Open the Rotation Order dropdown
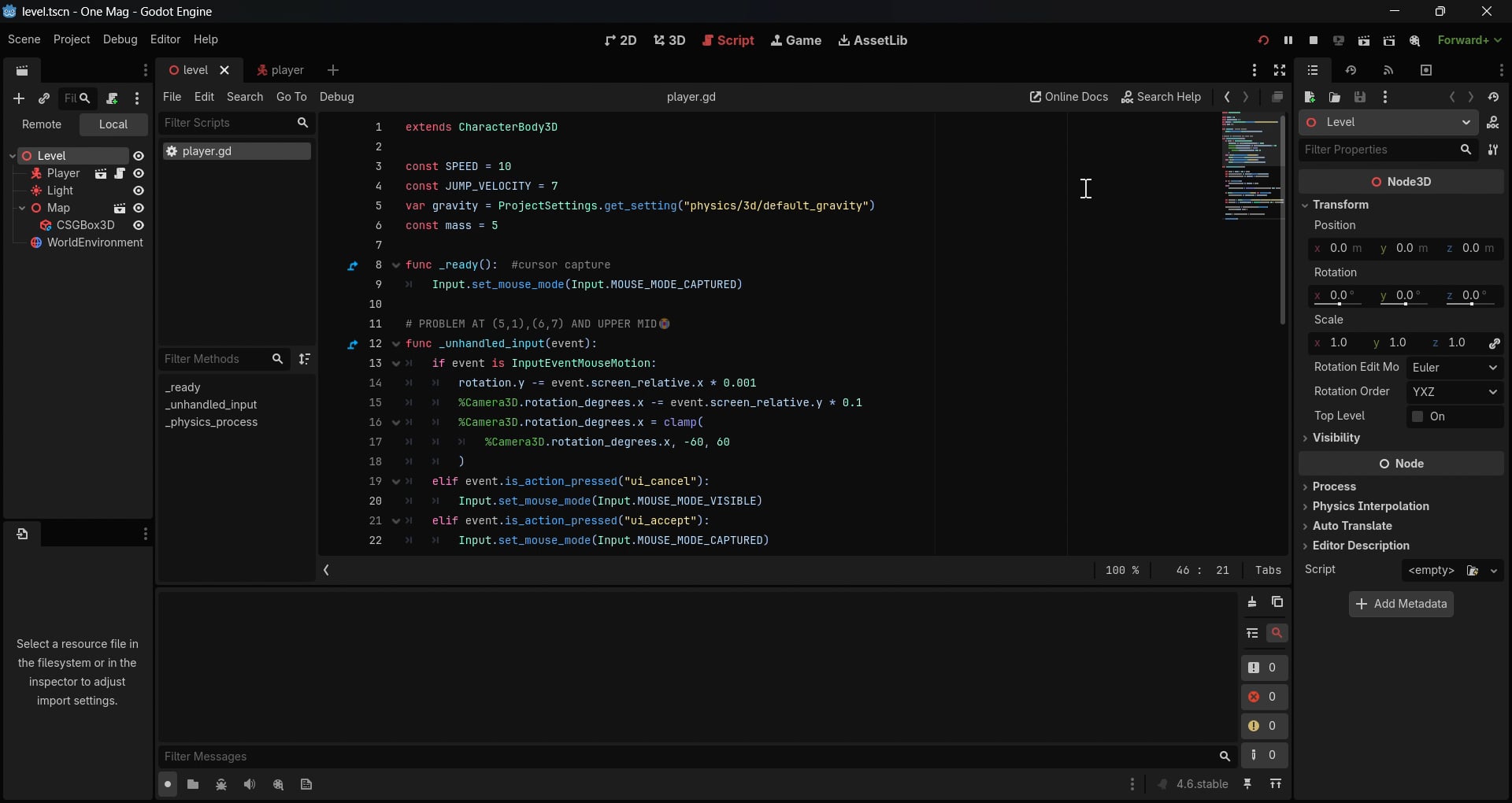This screenshot has width=1512, height=803. pos(1455,392)
